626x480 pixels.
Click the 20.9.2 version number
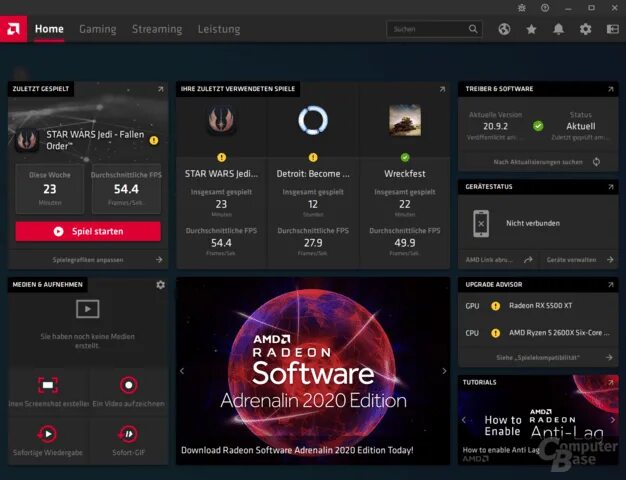[495, 127]
